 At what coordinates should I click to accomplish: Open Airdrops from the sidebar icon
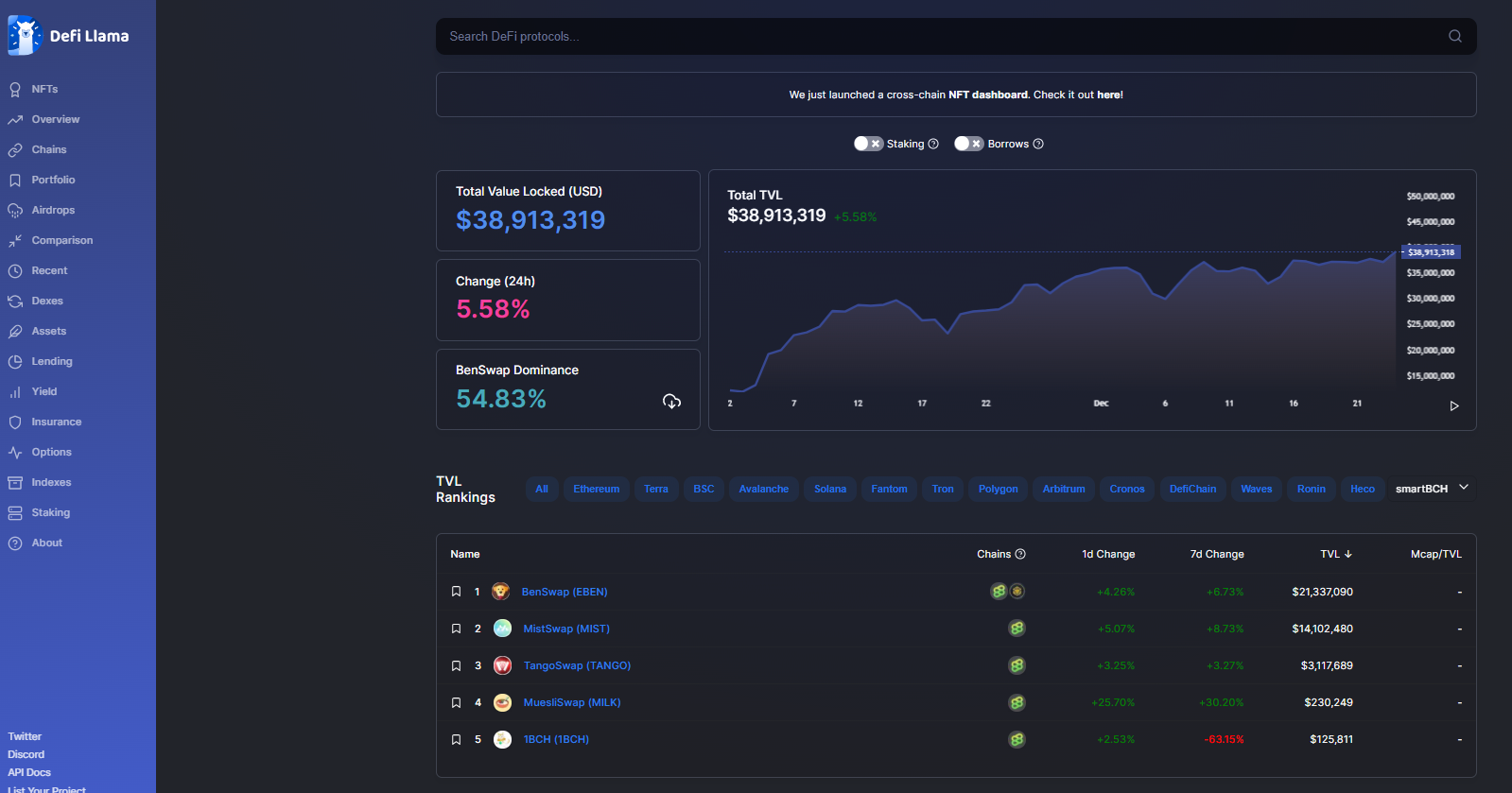15,210
